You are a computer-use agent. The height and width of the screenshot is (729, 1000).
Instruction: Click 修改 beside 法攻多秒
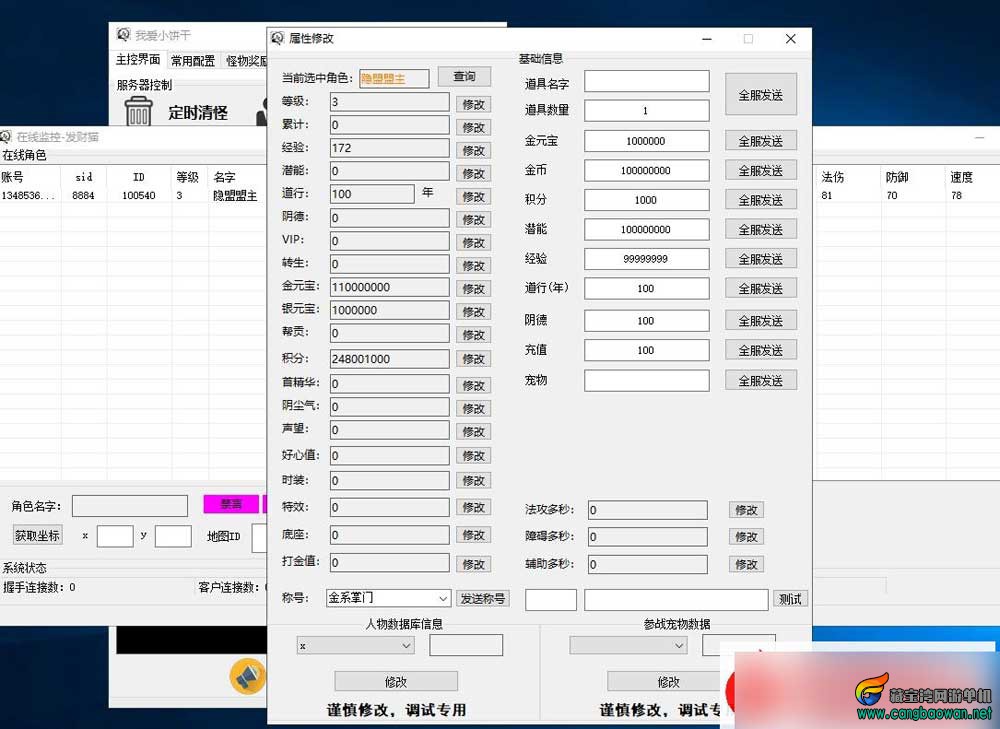point(746,510)
